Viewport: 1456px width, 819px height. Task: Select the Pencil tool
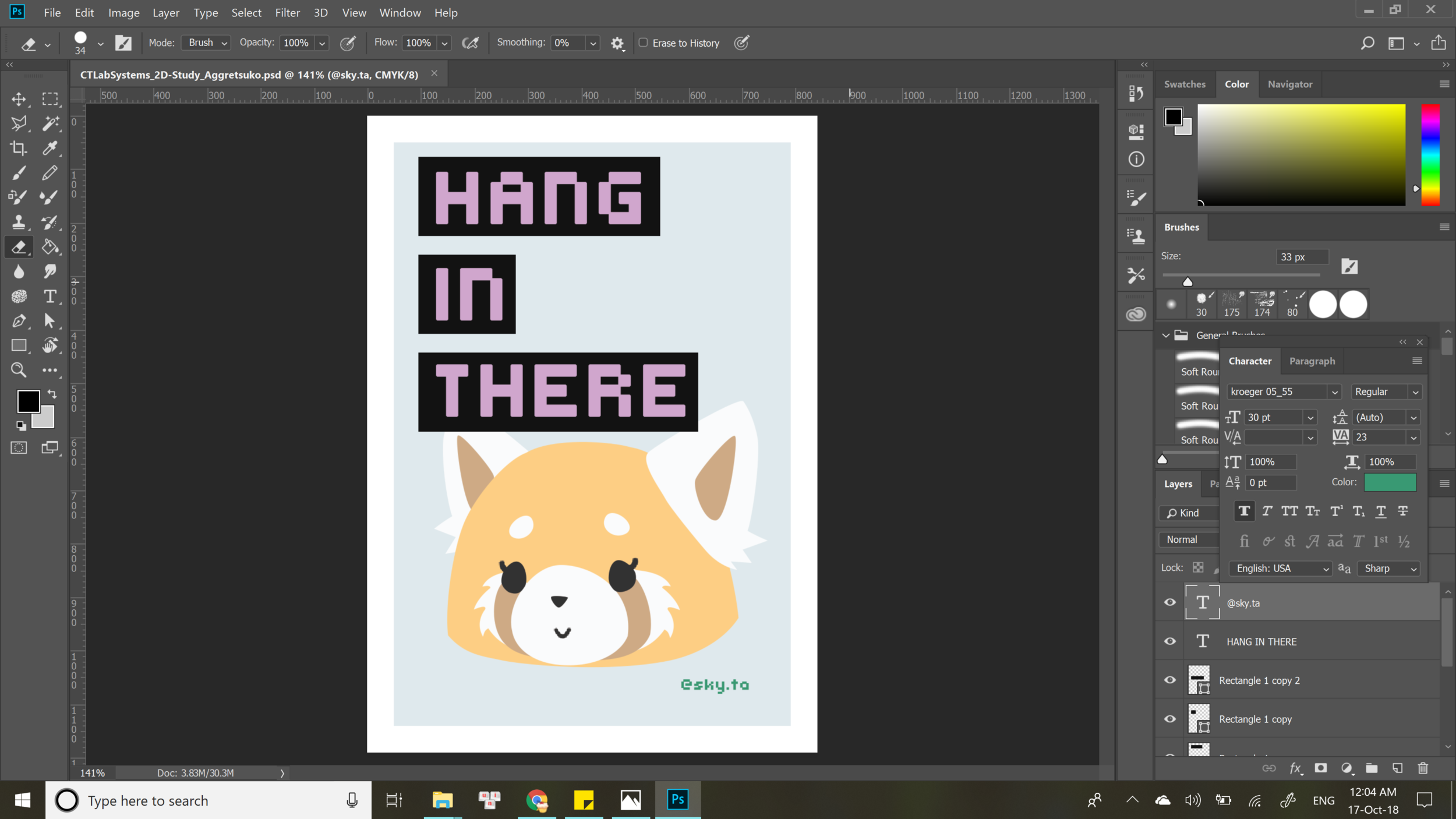coord(50,173)
